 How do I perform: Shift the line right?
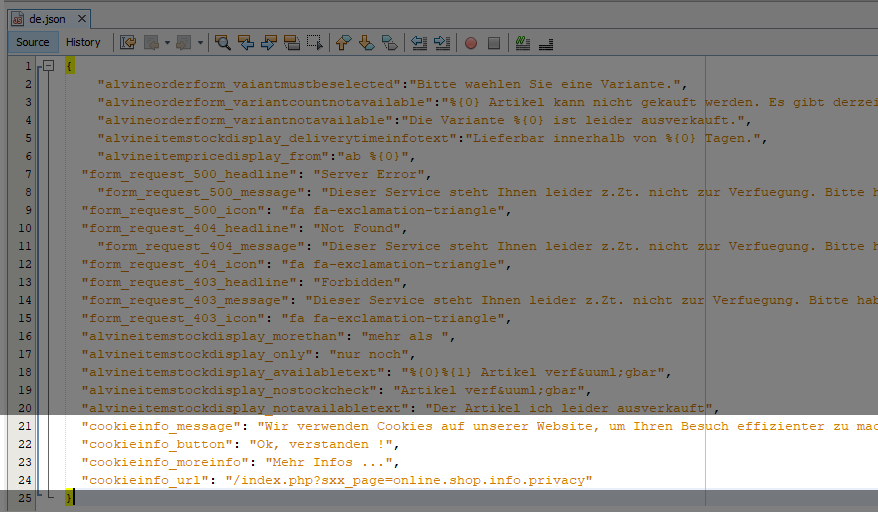pos(442,43)
